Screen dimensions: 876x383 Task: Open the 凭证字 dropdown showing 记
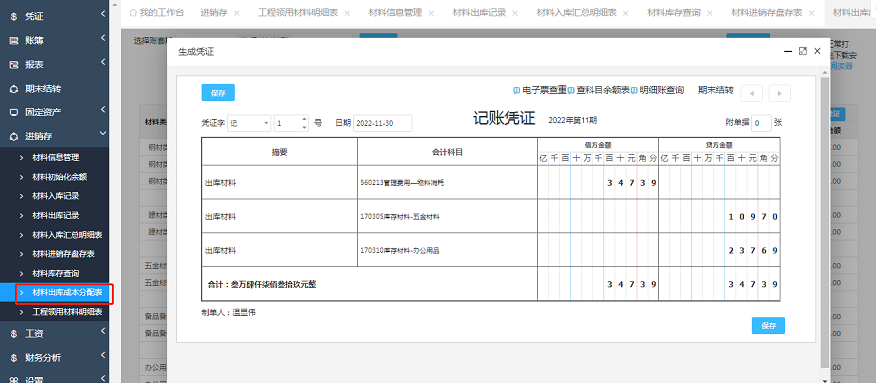(x=249, y=123)
